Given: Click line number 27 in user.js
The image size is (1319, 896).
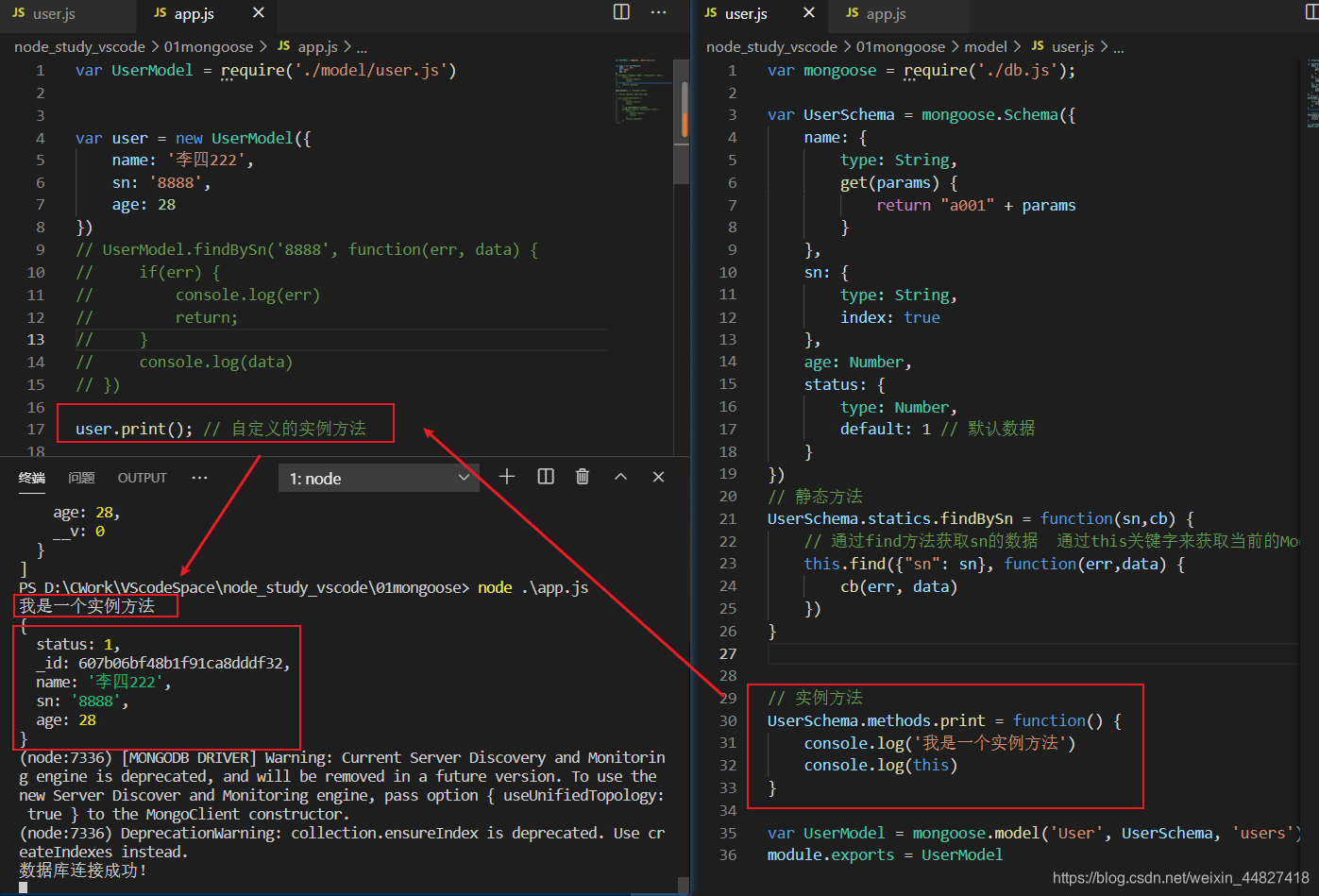Looking at the screenshot, I should (x=728, y=653).
